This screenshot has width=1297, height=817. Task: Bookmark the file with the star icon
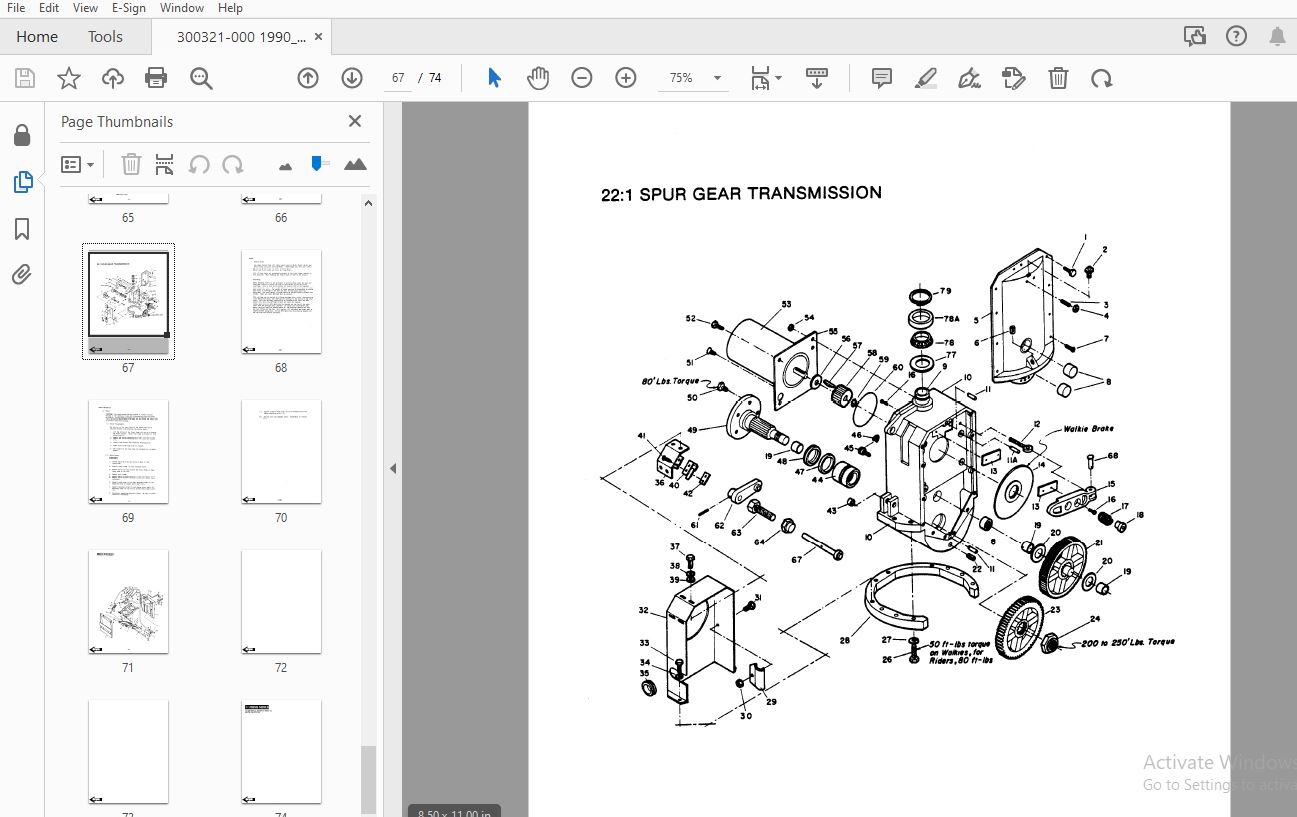[x=68, y=78]
